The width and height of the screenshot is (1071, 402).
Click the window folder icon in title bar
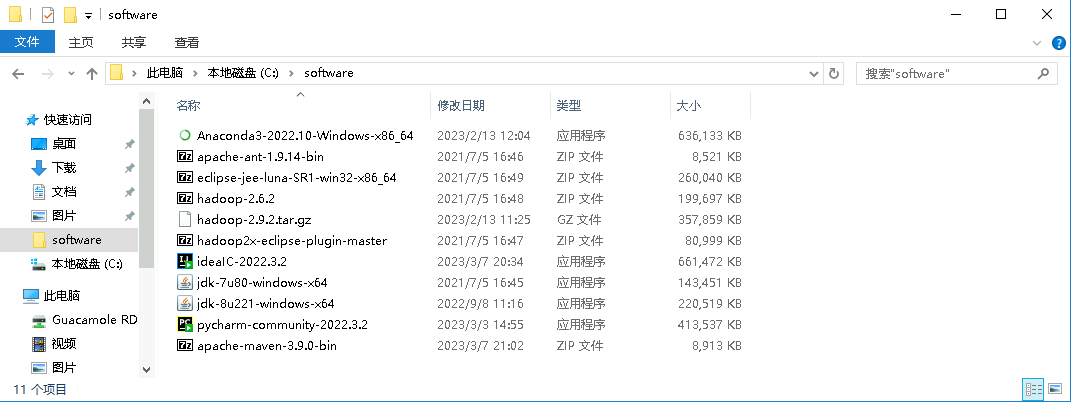(x=16, y=14)
